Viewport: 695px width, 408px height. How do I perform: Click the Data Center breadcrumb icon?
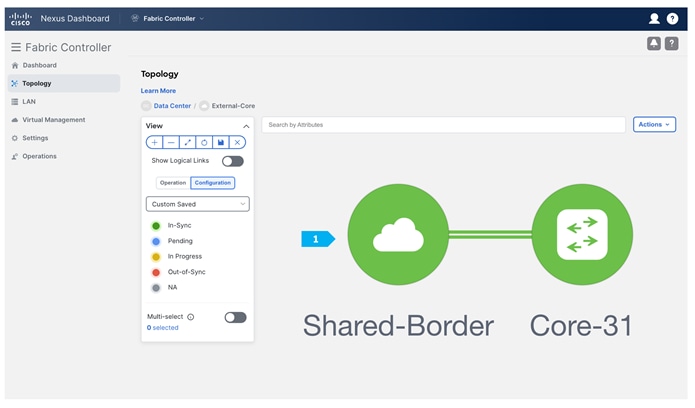point(146,106)
